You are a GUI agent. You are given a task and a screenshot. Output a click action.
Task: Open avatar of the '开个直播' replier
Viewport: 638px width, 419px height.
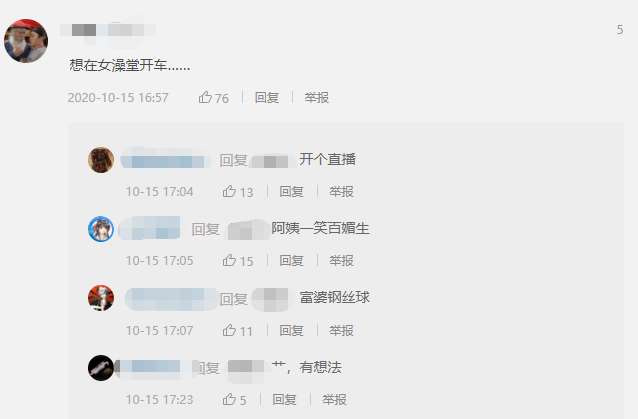tap(101, 160)
